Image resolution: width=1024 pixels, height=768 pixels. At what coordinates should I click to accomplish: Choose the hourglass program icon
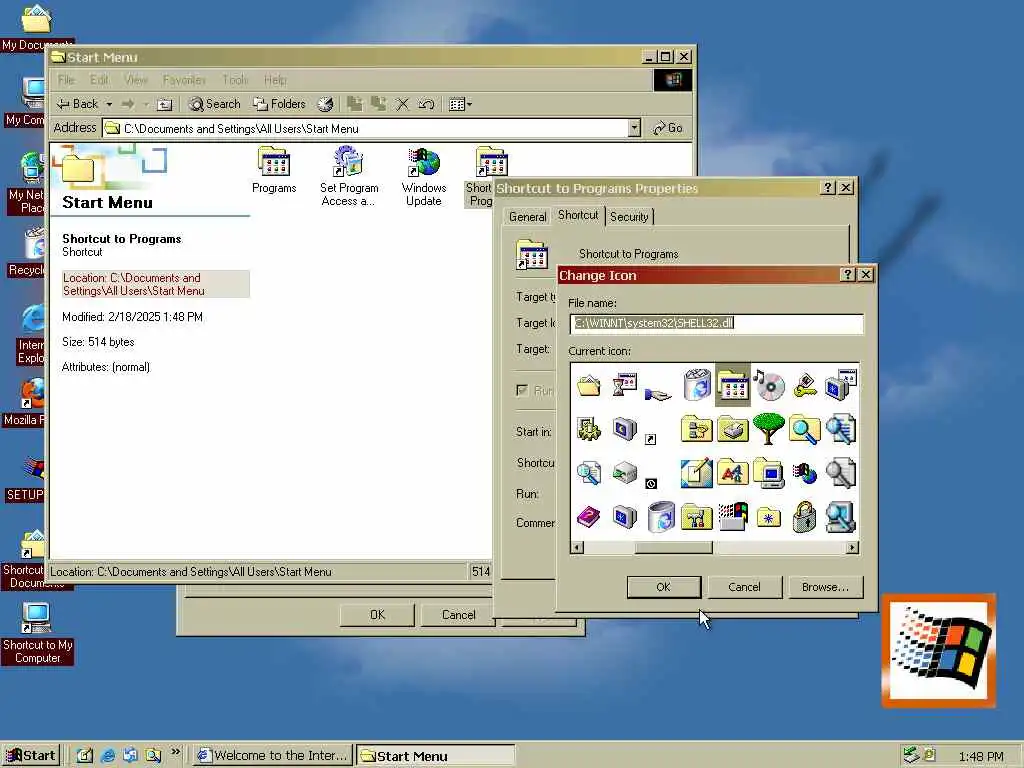coord(624,385)
